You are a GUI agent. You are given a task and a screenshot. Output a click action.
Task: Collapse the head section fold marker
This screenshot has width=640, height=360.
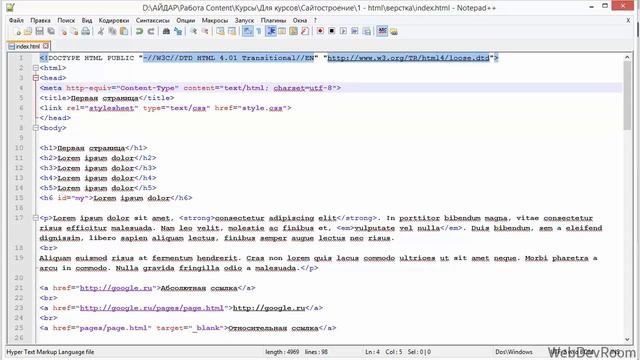[36, 78]
